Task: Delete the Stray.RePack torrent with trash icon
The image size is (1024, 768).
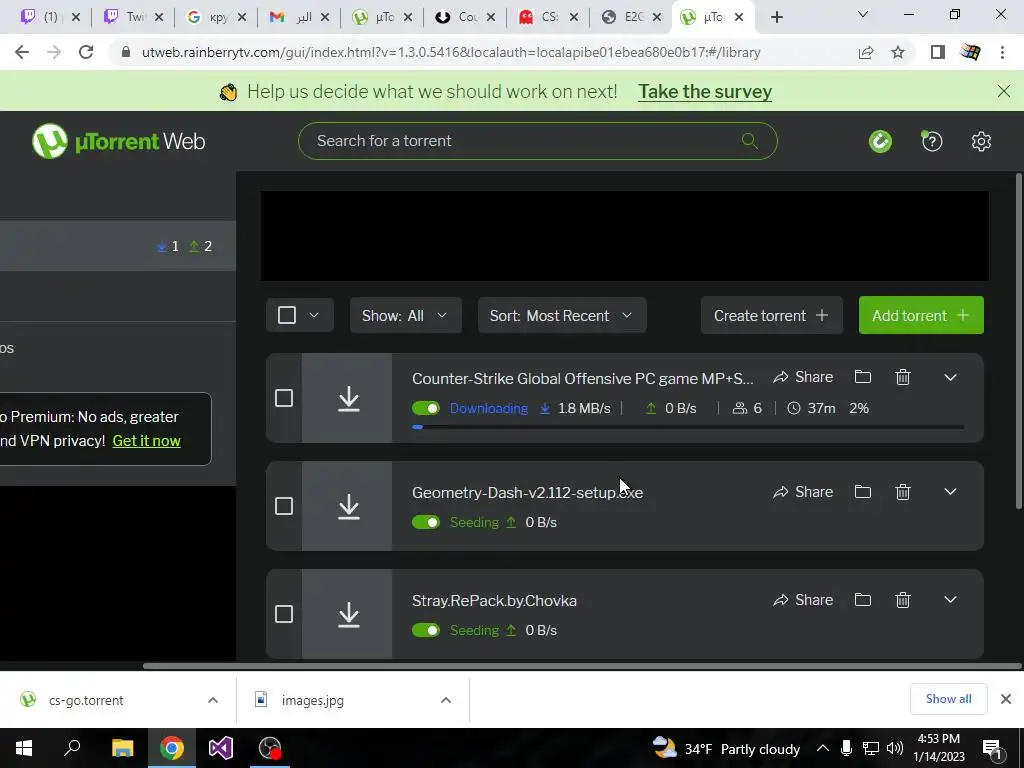Action: point(903,600)
